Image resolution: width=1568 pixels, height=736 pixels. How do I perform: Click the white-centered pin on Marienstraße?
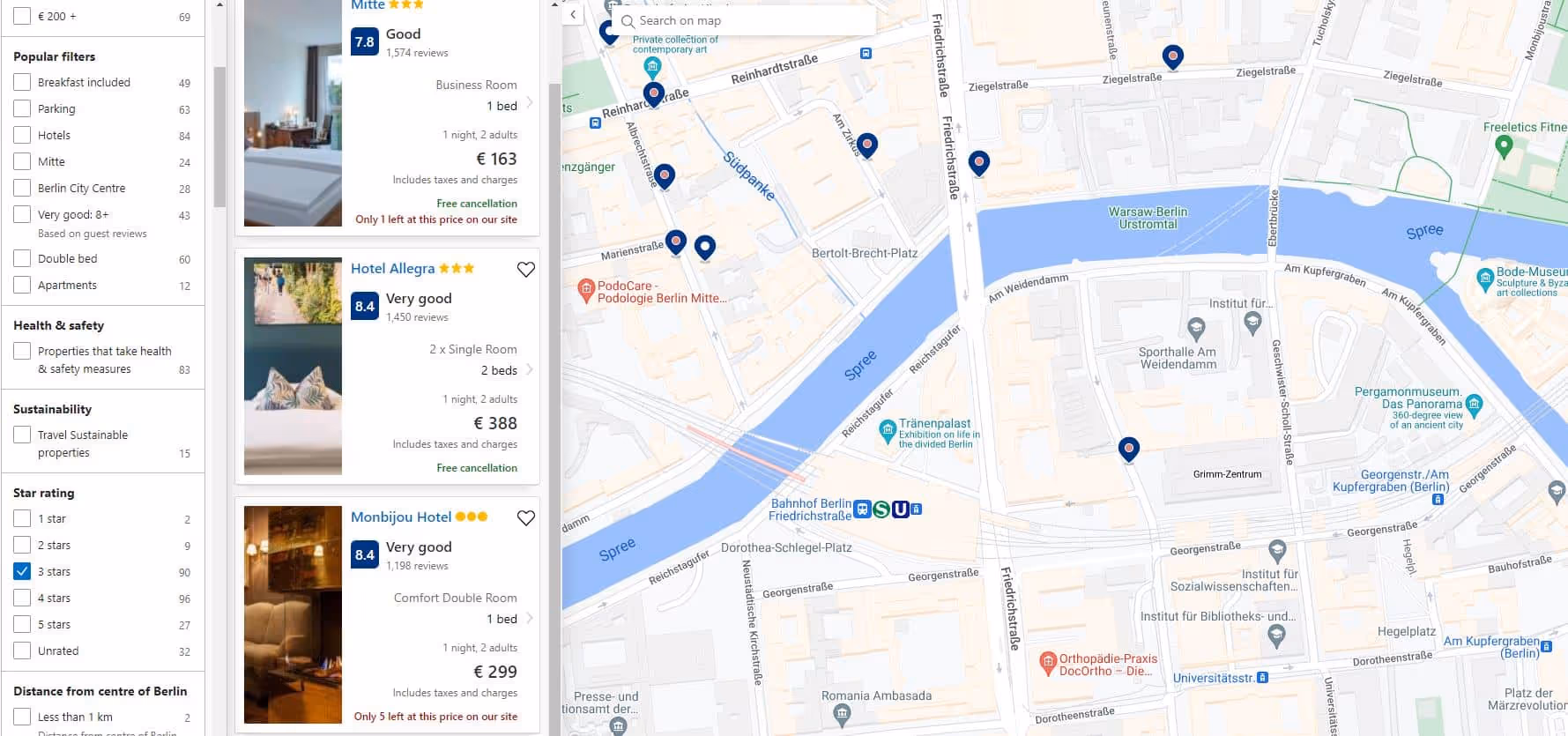[705, 248]
